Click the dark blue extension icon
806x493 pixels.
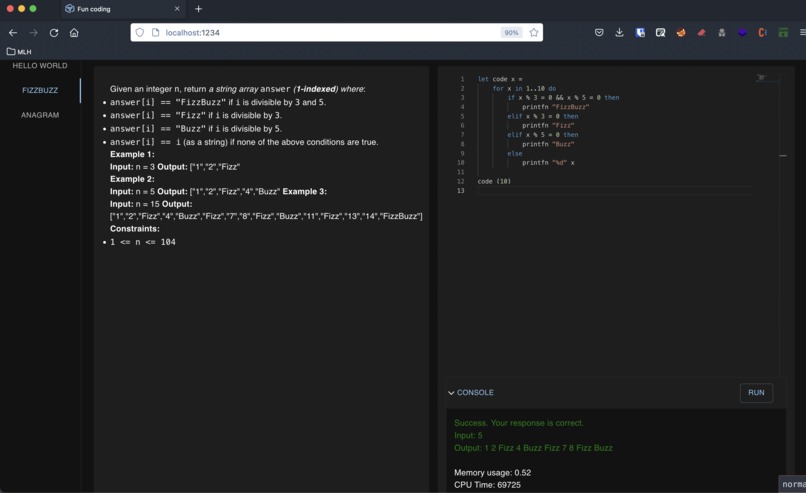(x=742, y=32)
